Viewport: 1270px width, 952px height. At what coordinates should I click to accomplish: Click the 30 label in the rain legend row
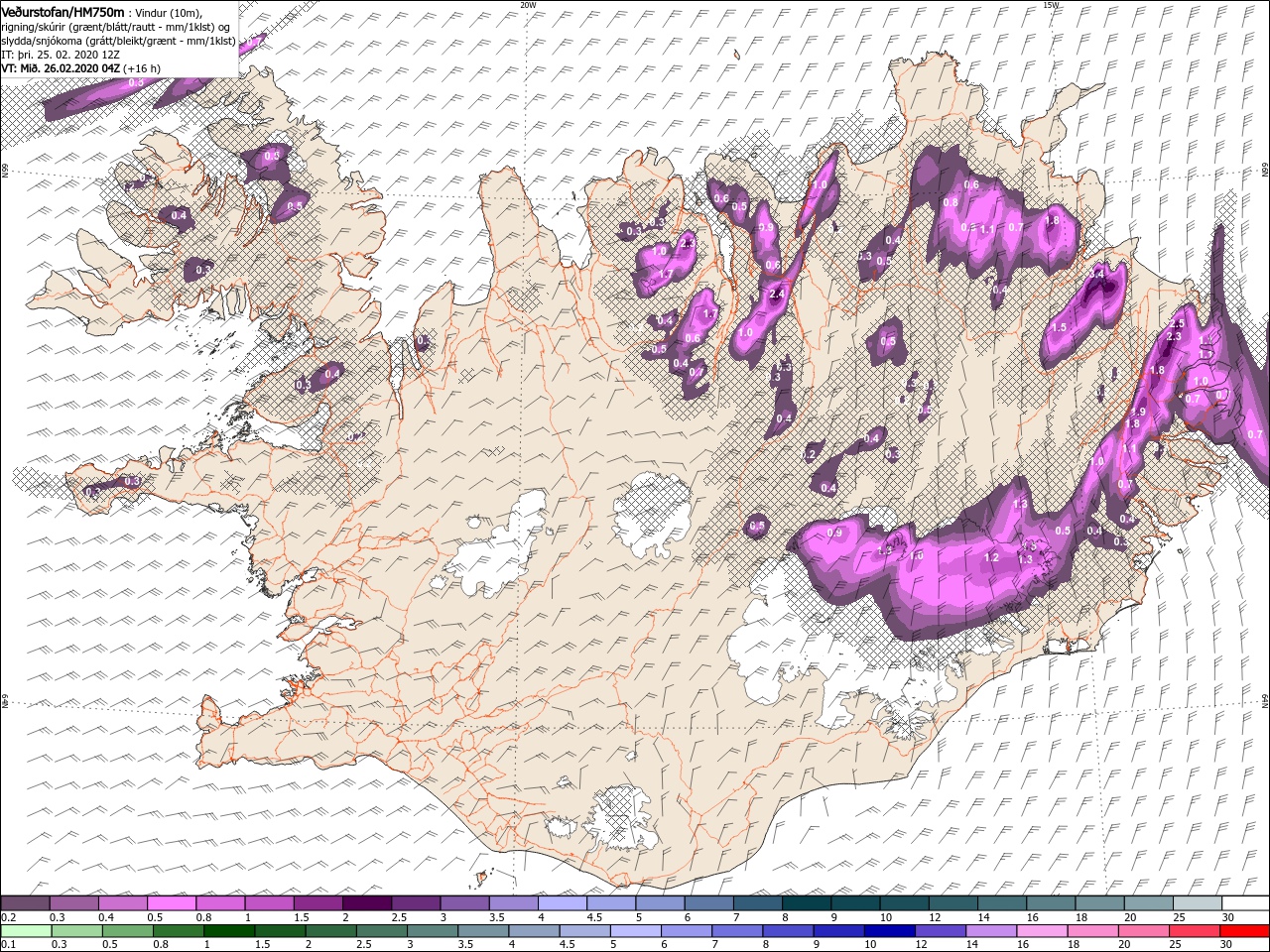click(x=1228, y=945)
